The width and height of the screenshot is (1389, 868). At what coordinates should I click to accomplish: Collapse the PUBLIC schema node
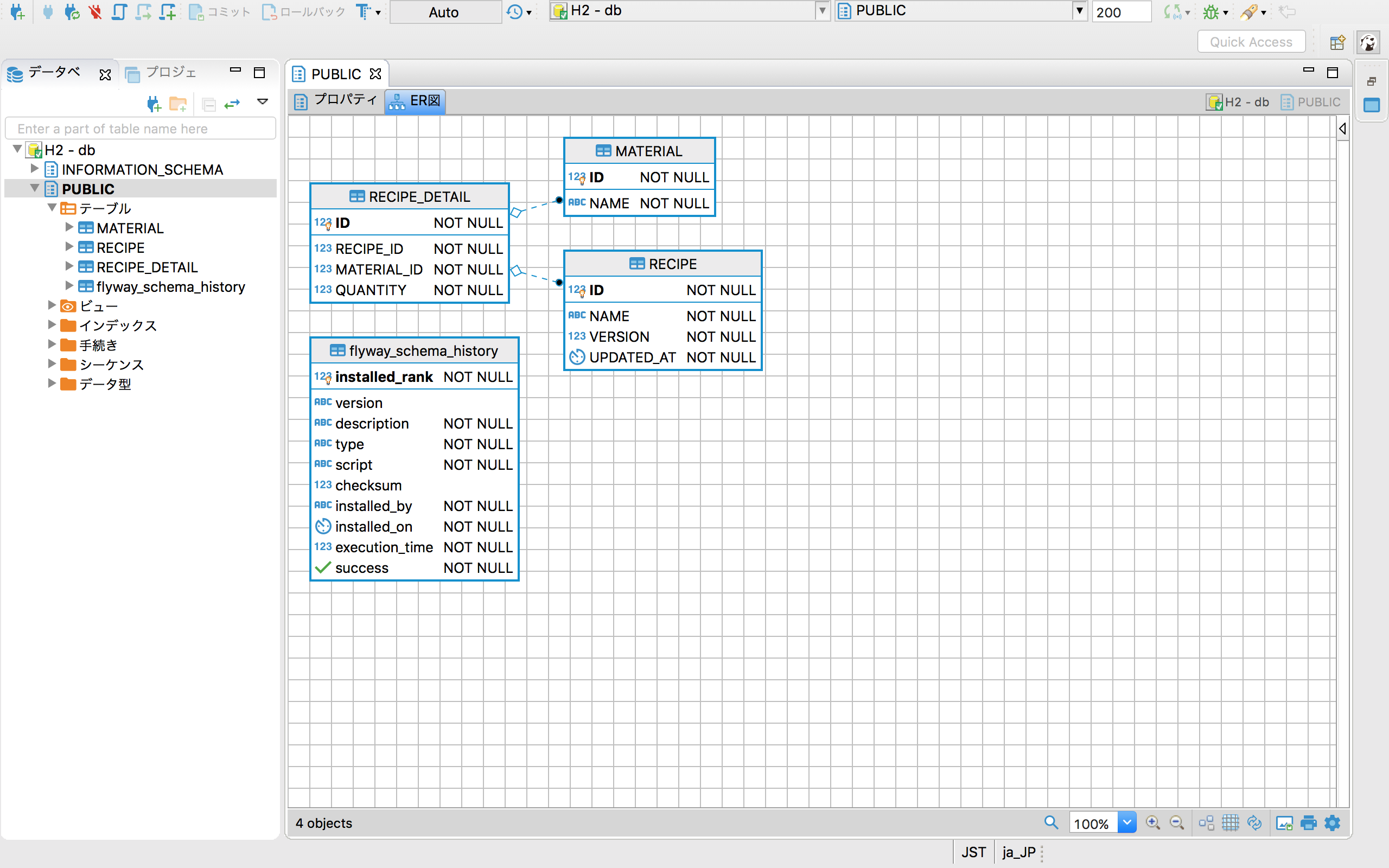(34, 188)
